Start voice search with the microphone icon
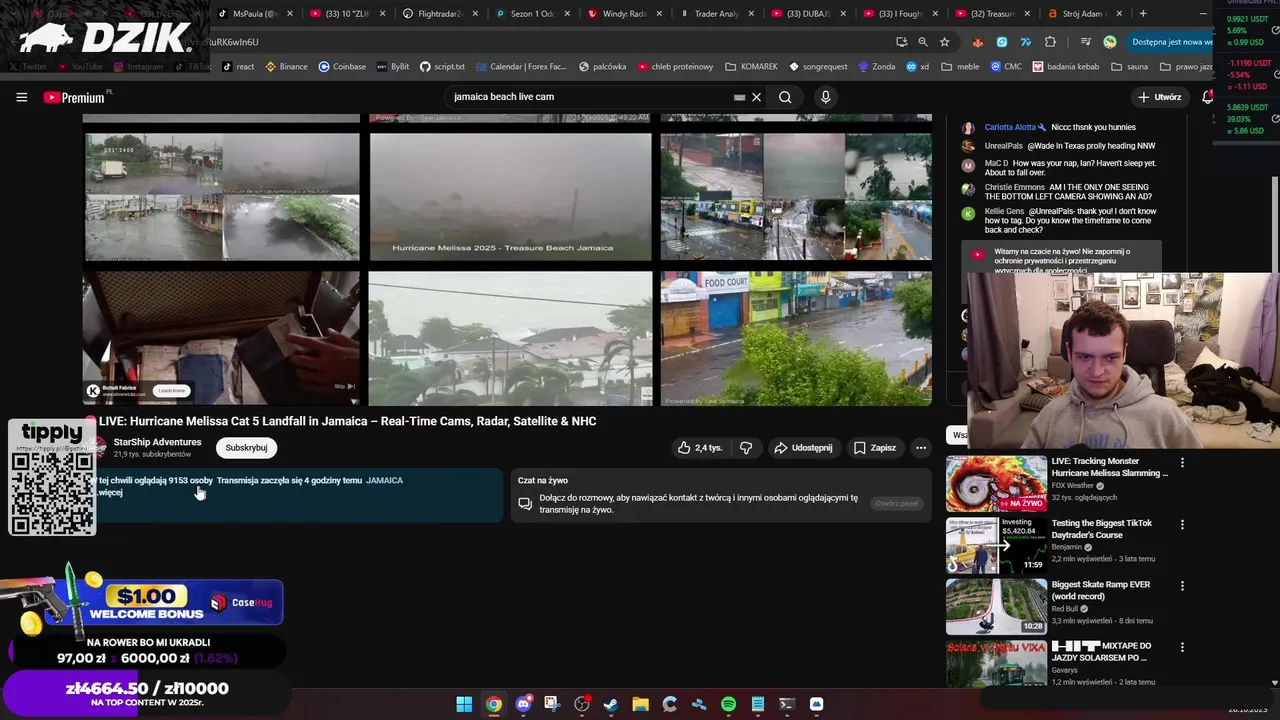This screenshot has width=1280, height=720. (x=825, y=97)
